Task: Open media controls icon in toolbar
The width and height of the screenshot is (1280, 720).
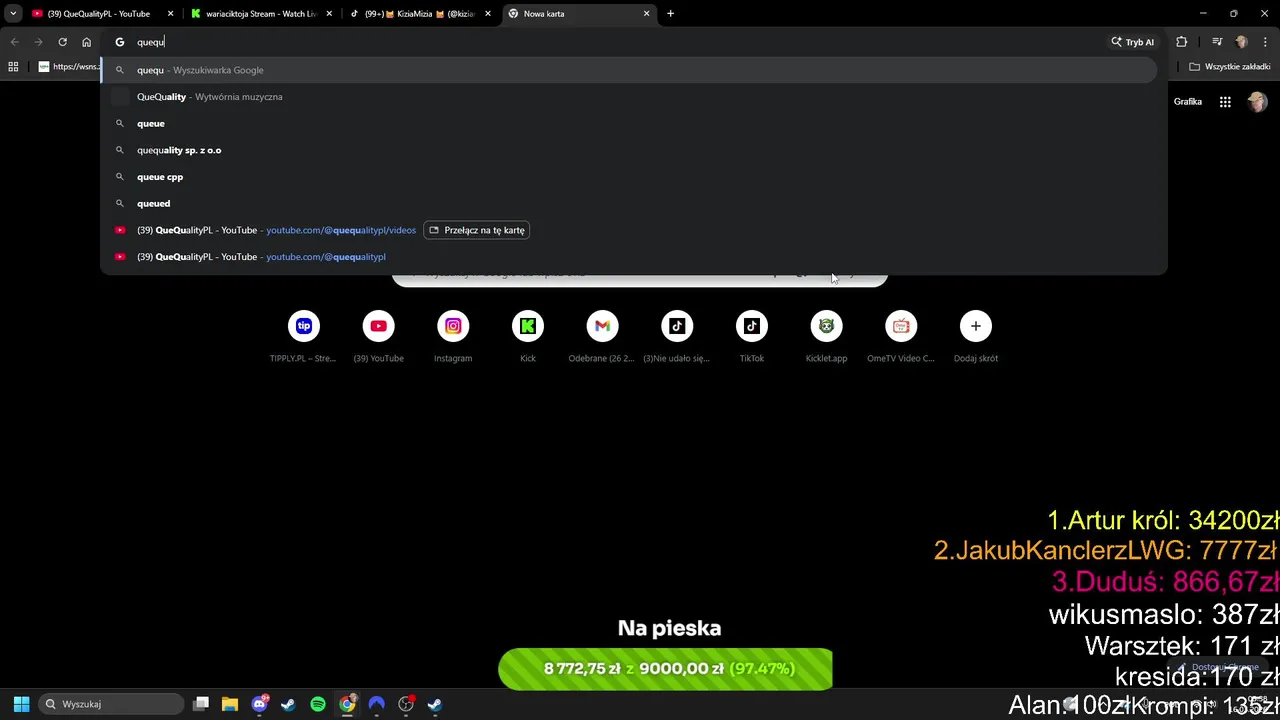Action: point(1217,42)
